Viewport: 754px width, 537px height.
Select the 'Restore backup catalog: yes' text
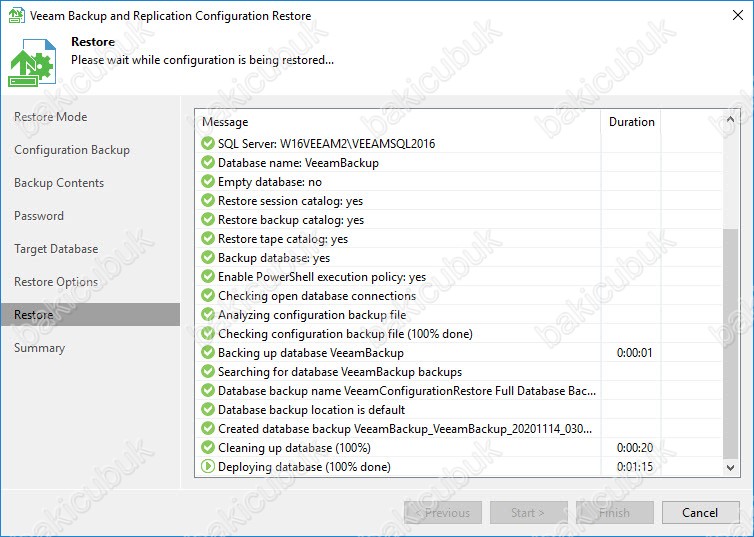pos(291,220)
